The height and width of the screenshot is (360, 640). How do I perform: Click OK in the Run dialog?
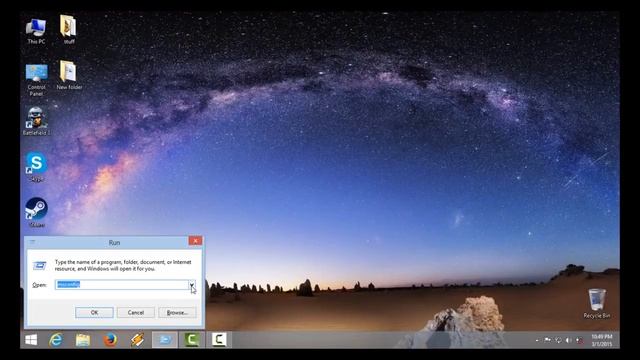(x=94, y=312)
